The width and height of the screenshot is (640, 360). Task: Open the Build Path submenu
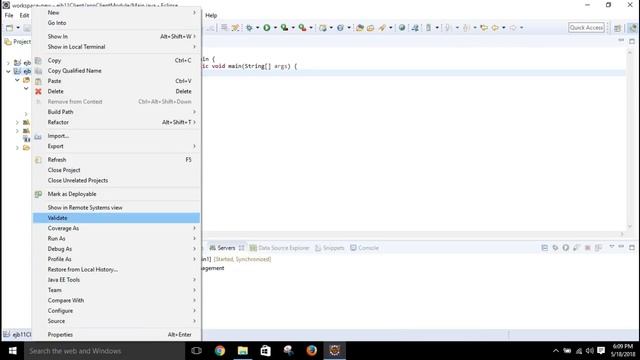[116, 112]
